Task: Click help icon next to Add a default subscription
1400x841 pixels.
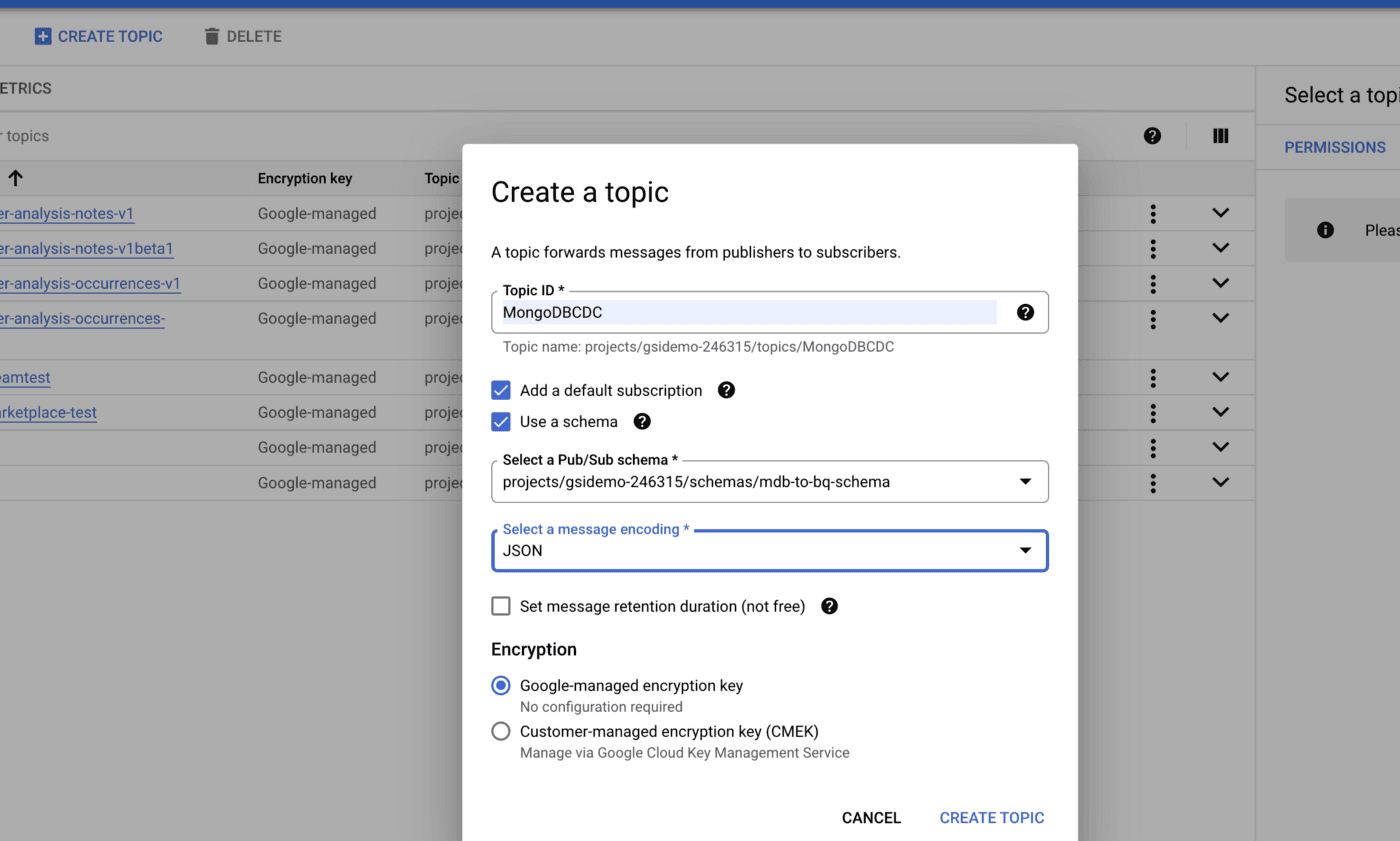Action: point(727,390)
